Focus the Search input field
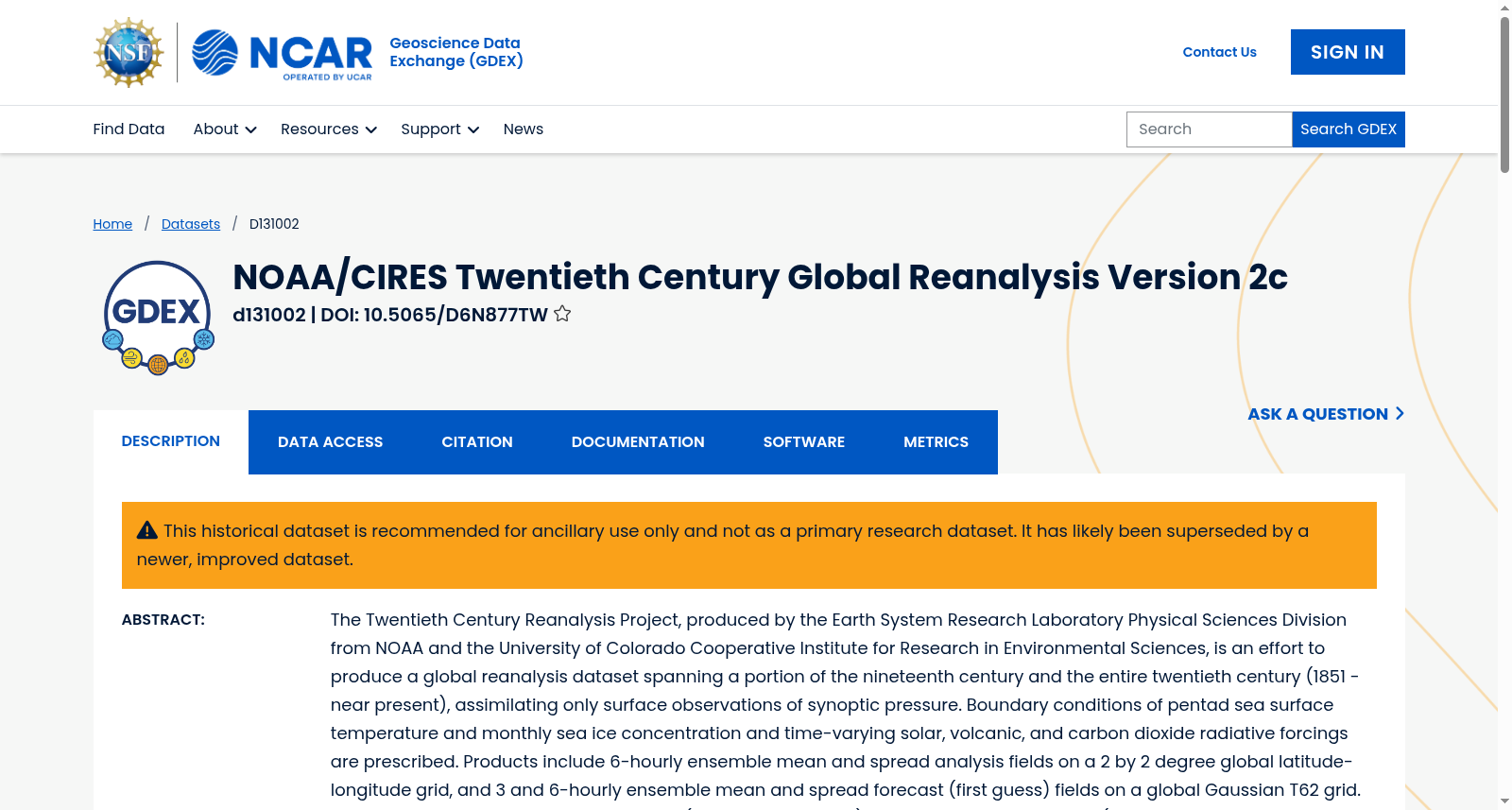The width and height of the screenshot is (1512, 810). (1209, 129)
